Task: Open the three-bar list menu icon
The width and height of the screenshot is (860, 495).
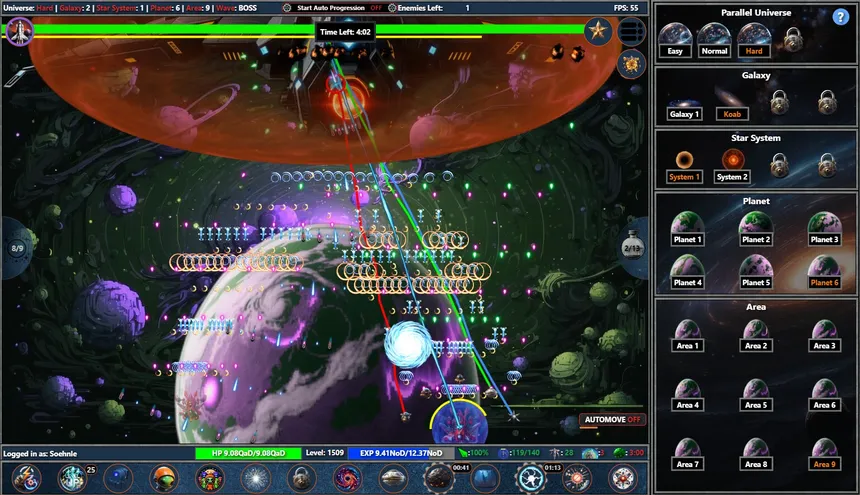Action: pyautogui.click(x=631, y=31)
